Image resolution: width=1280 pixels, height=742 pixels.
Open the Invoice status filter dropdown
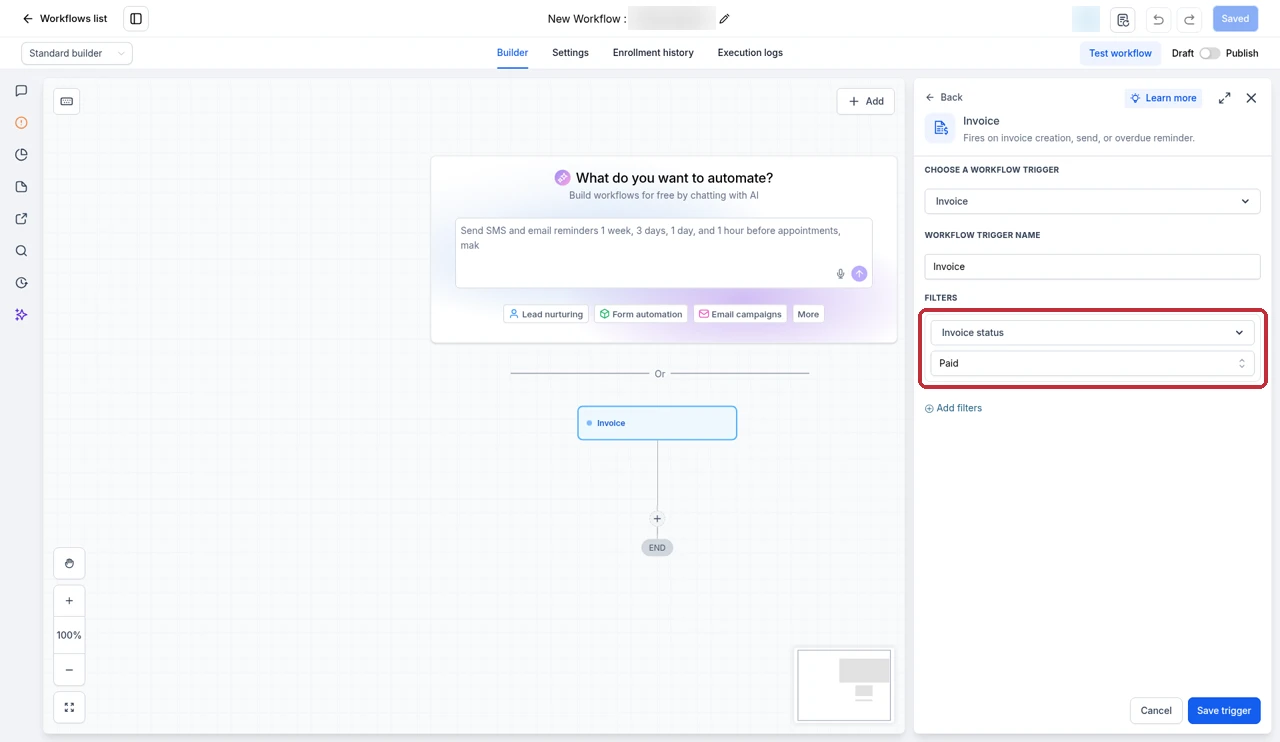click(x=1092, y=332)
